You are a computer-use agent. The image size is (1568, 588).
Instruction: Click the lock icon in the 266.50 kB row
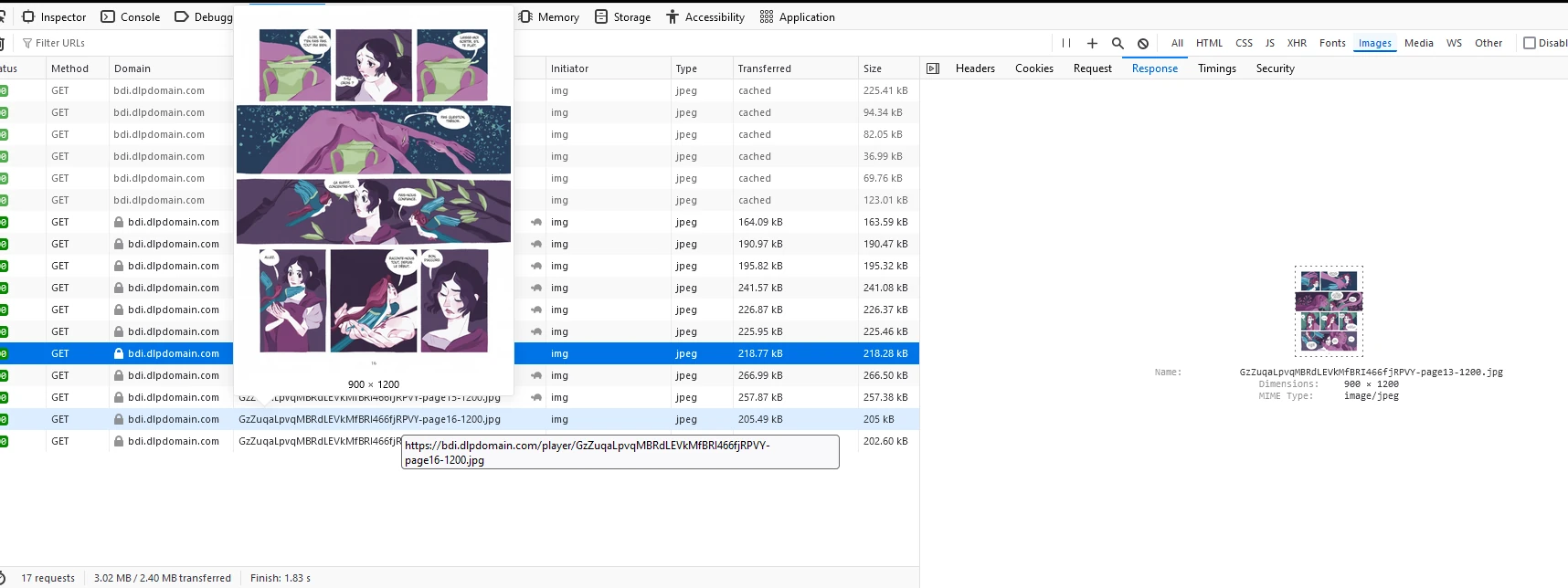(119, 375)
